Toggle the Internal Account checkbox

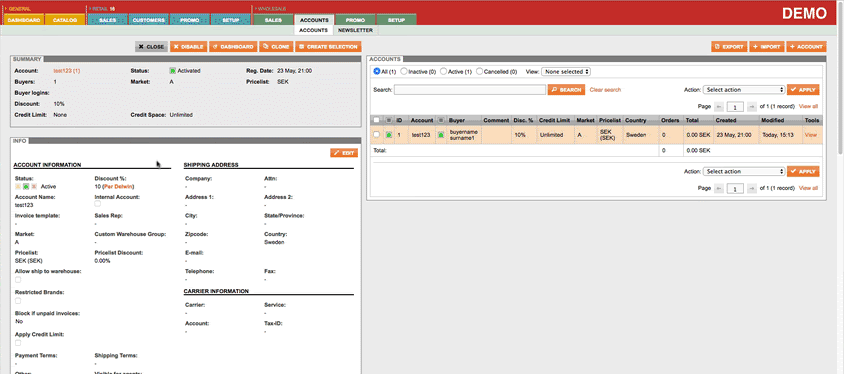tap(97, 204)
